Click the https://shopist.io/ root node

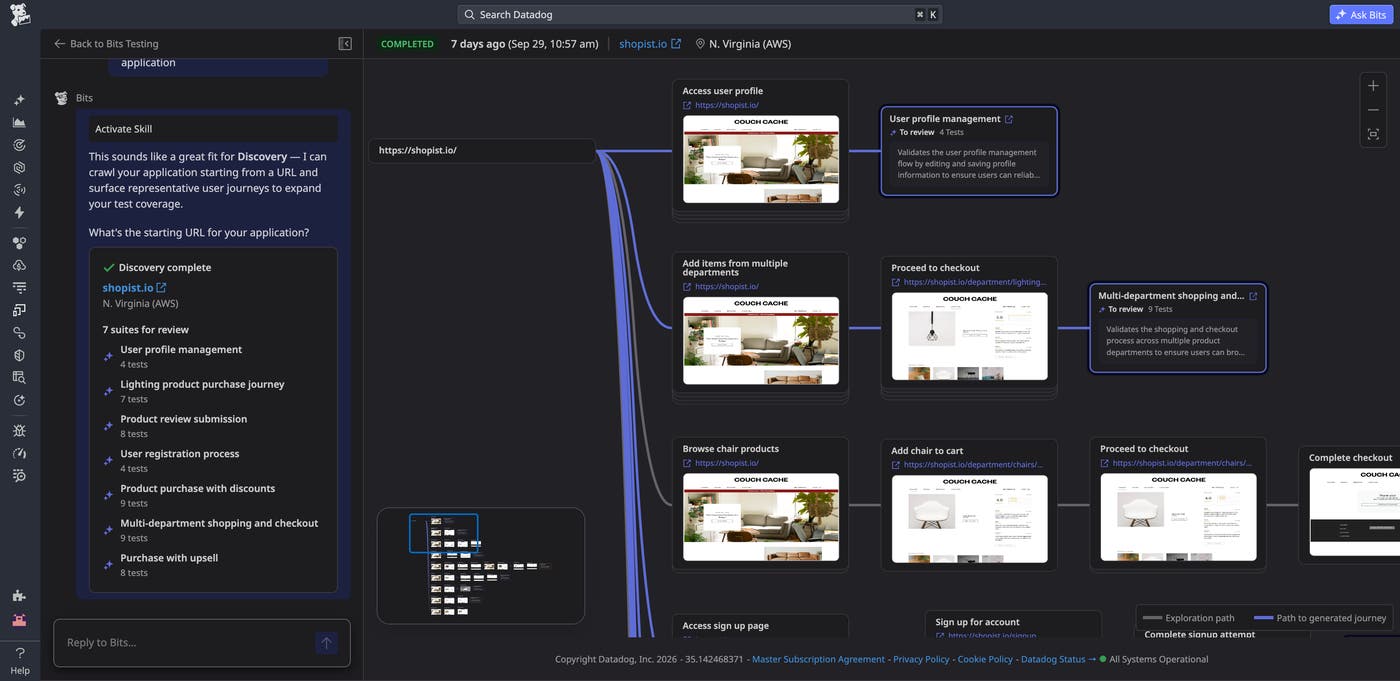pos(482,151)
